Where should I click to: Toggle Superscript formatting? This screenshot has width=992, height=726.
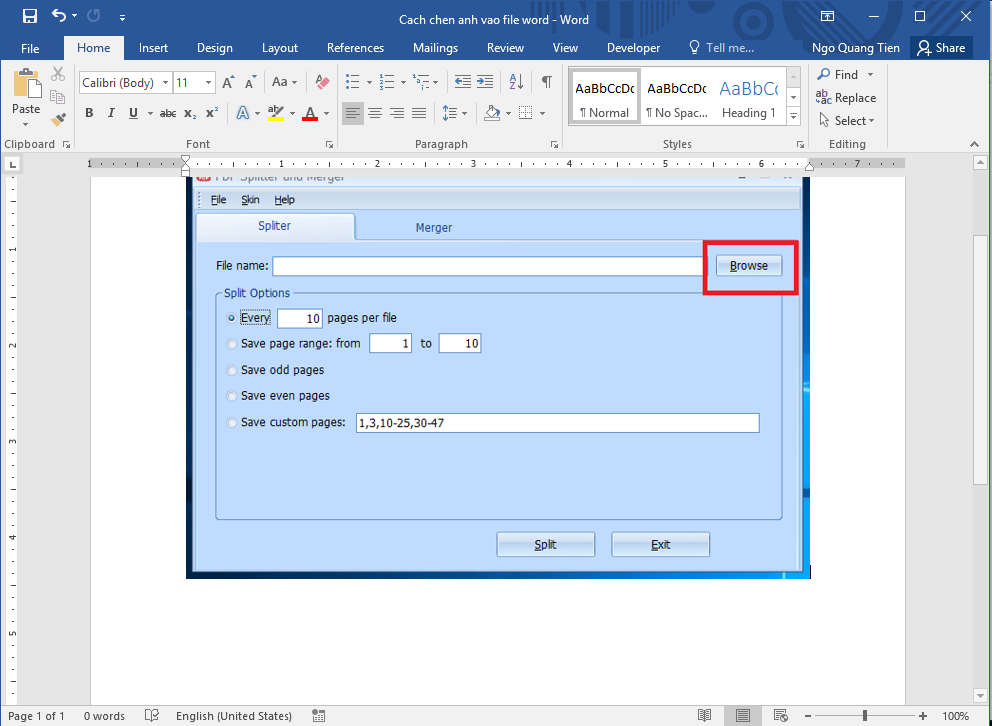[x=212, y=113]
